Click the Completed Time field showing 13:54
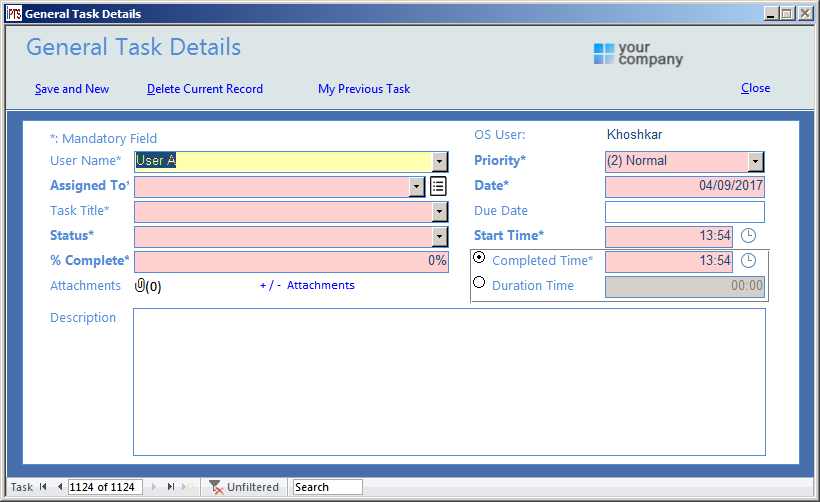Screen dimensions: 820x502 (x=669, y=261)
